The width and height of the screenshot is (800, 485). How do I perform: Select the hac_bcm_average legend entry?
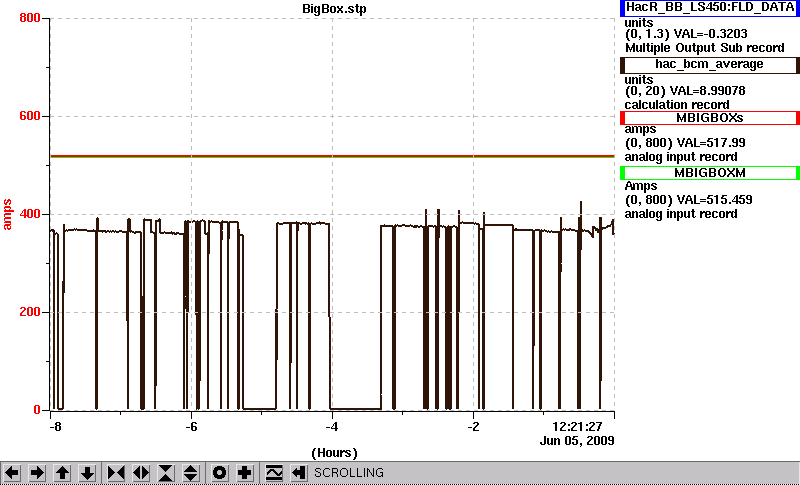tap(710, 64)
